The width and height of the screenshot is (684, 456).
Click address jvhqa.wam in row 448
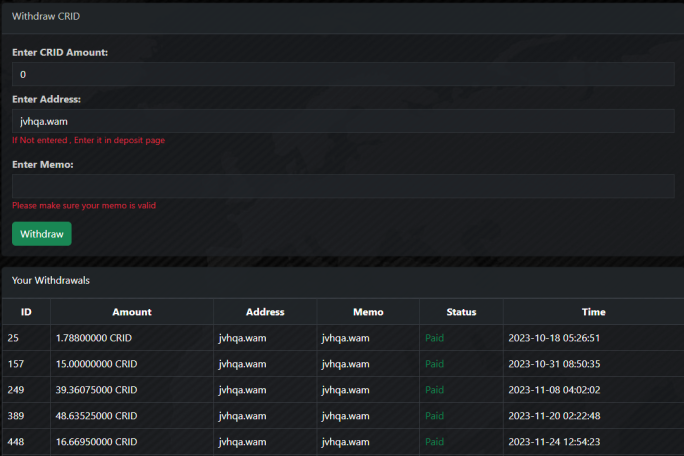coord(242,442)
